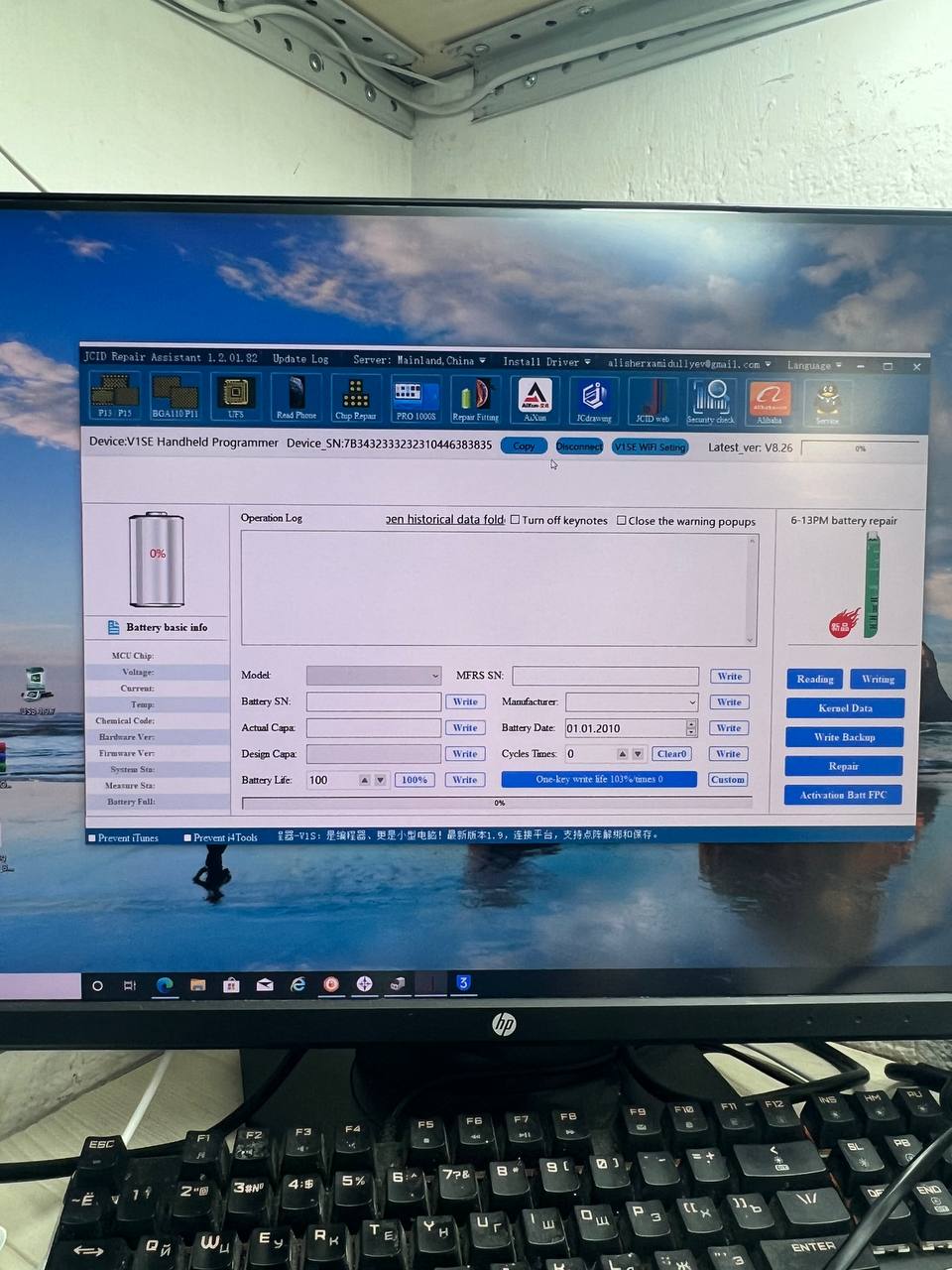Open the BGA110 P11 tool
This screenshot has height=1270, width=952.
(175, 396)
